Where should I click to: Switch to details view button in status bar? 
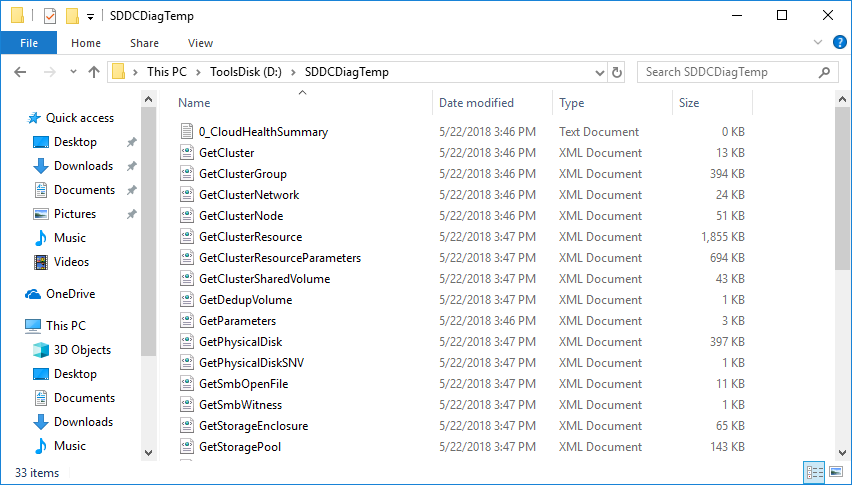(814, 472)
